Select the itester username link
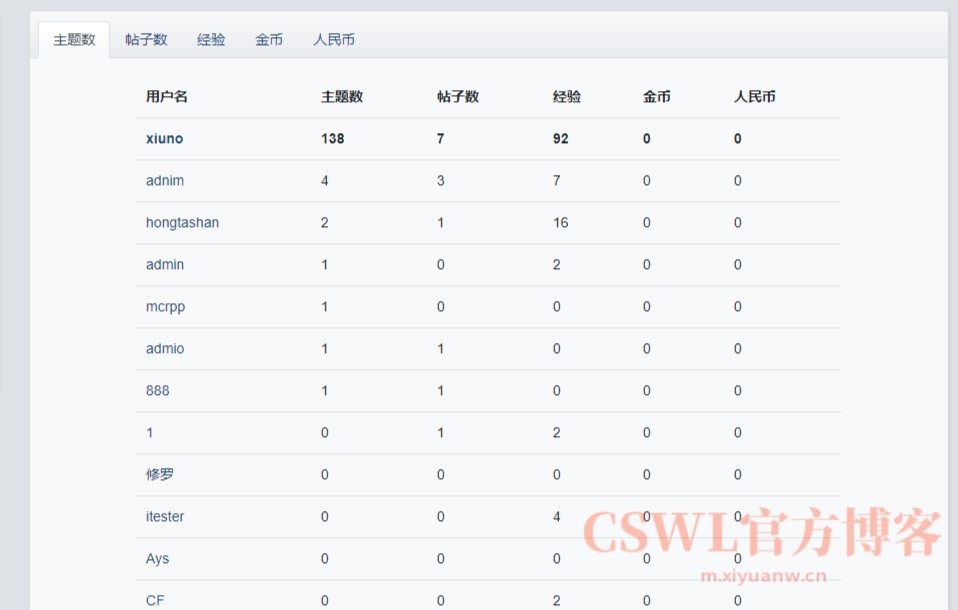 tap(165, 517)
